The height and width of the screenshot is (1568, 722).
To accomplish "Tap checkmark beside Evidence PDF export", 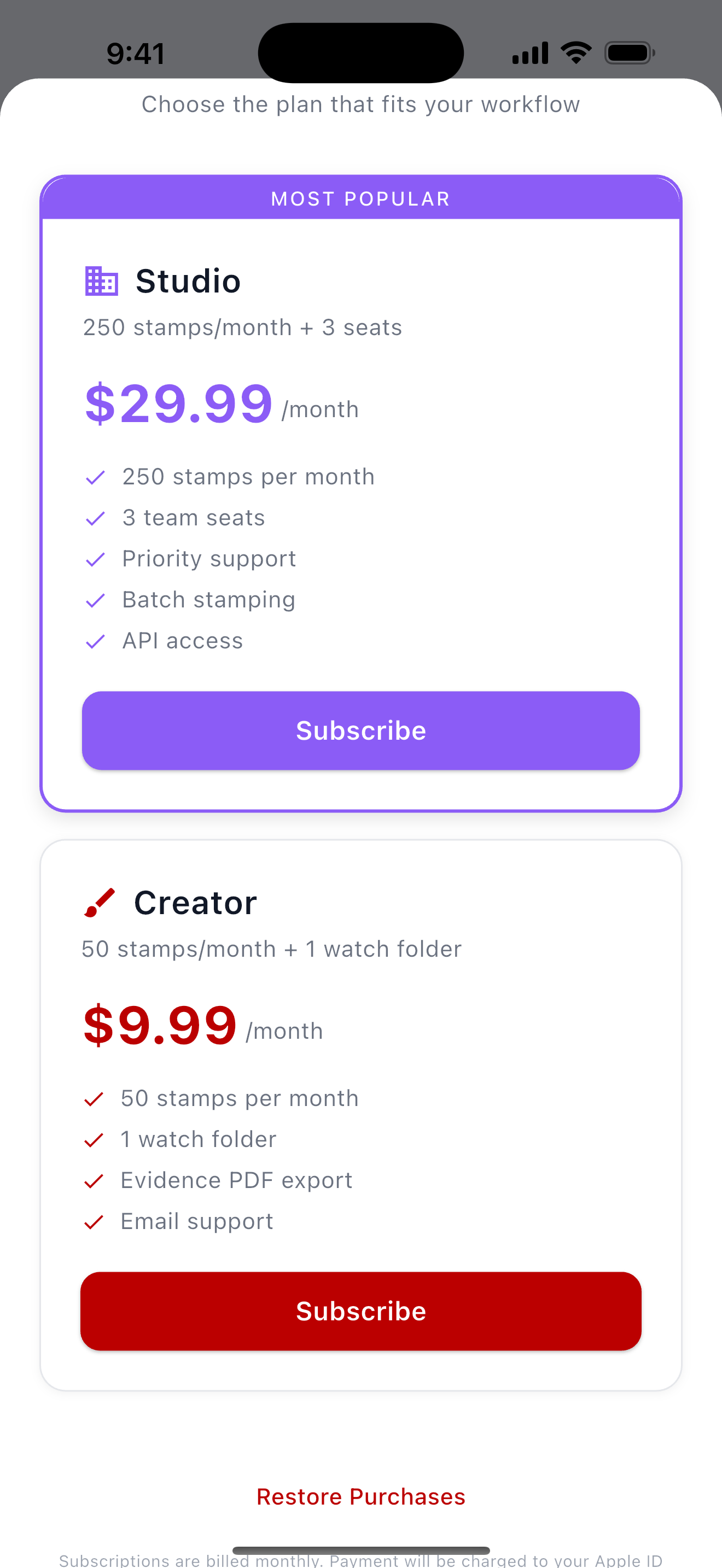I will point(94,1181).
